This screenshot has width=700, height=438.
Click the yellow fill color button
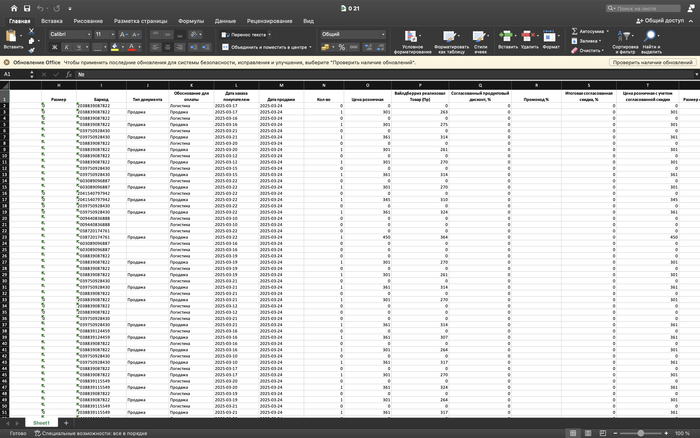point(116,47)
